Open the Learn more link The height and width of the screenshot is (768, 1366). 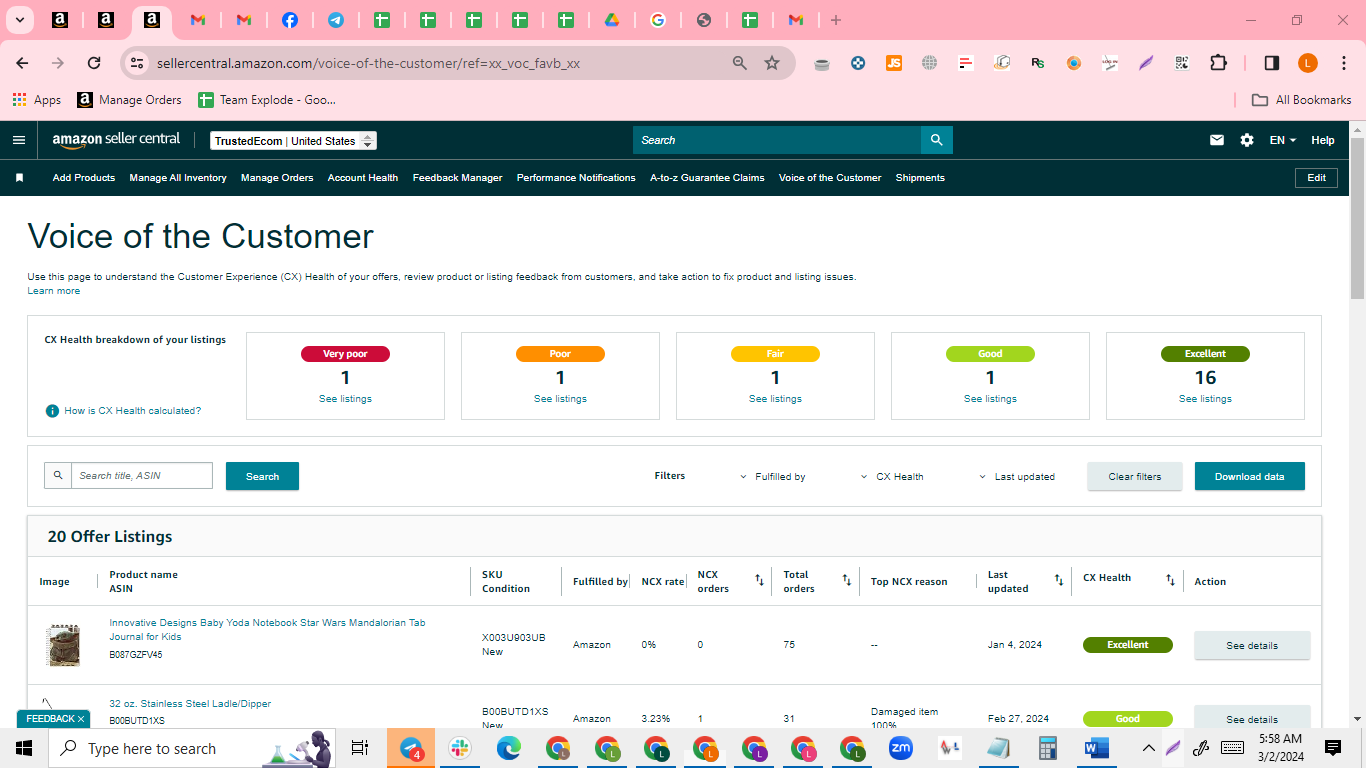54,291
